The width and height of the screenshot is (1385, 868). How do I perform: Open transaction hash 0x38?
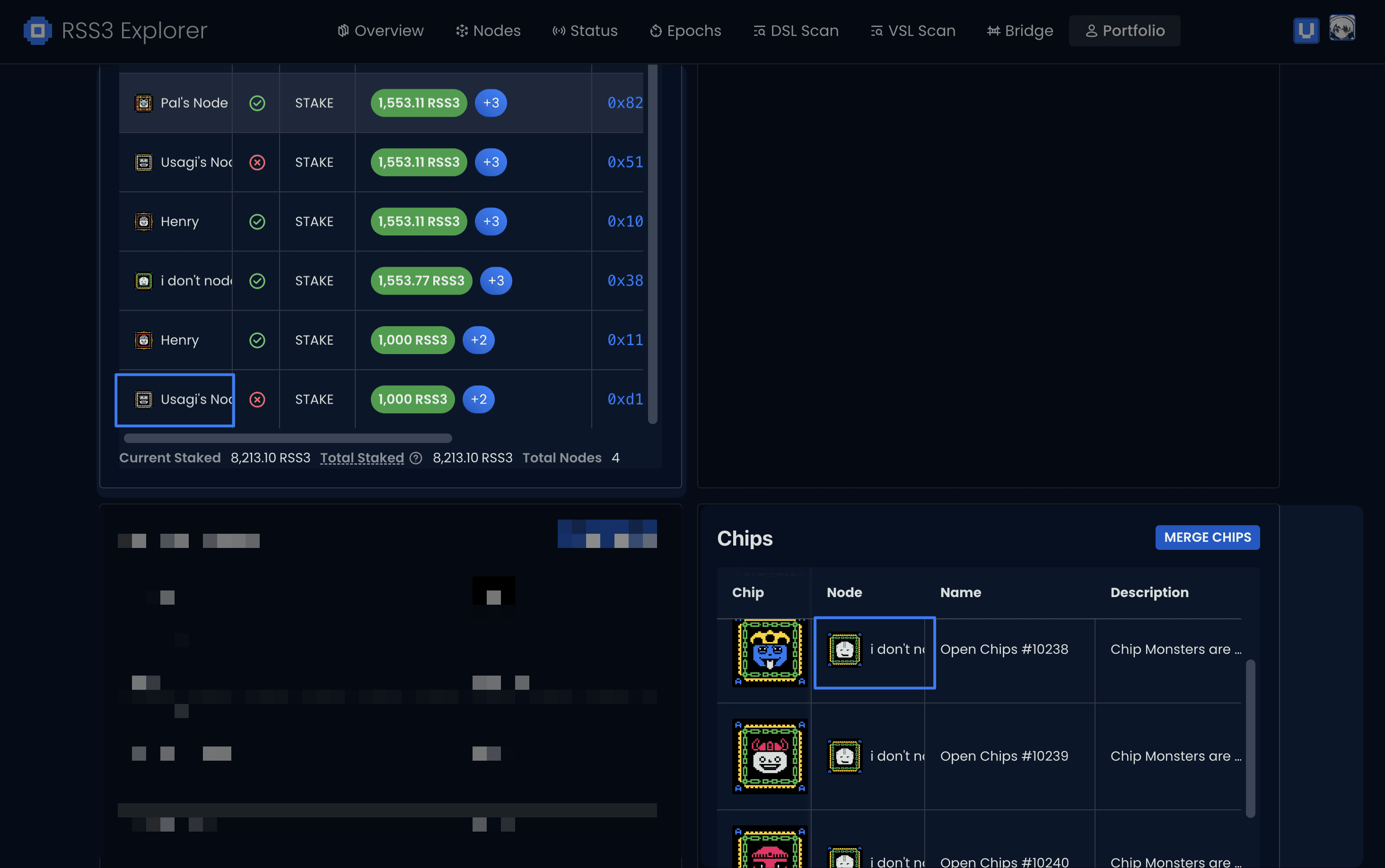[x=625, y=281]
